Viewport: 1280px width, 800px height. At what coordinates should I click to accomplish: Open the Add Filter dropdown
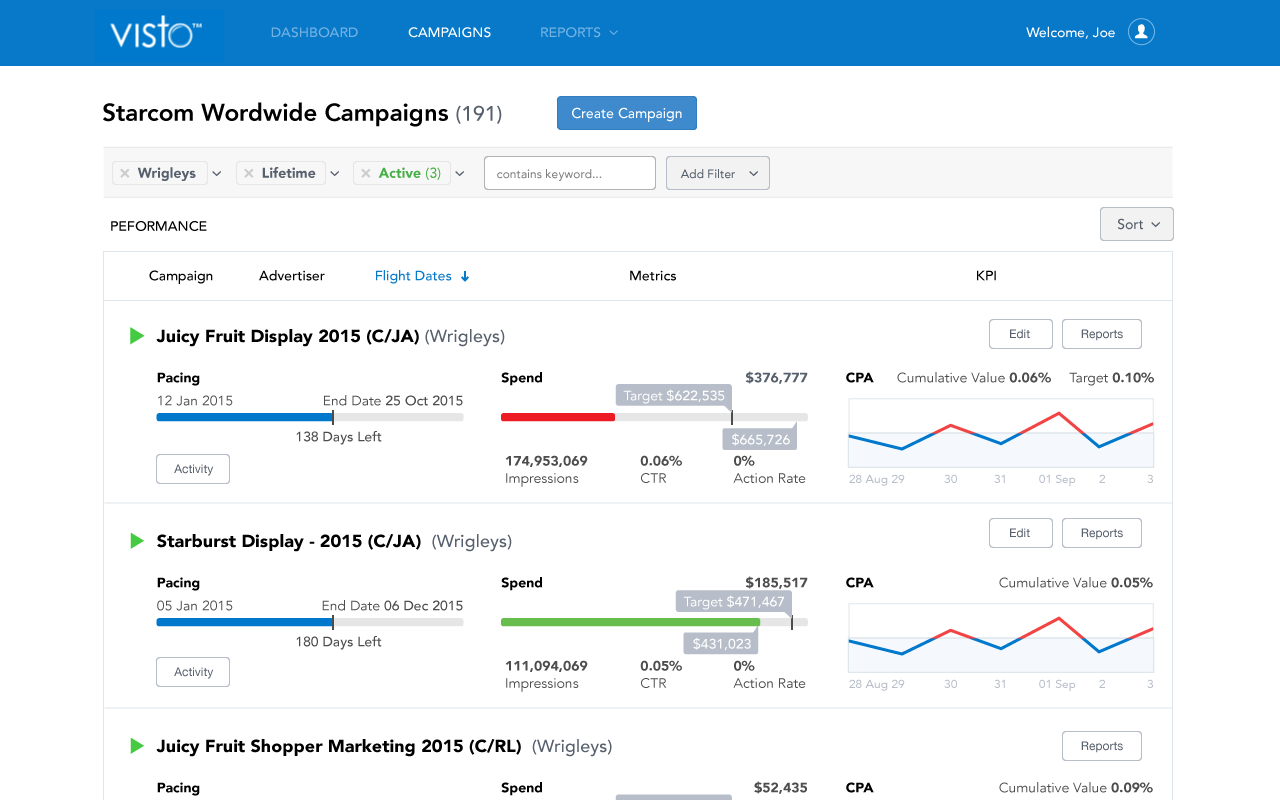717,173
